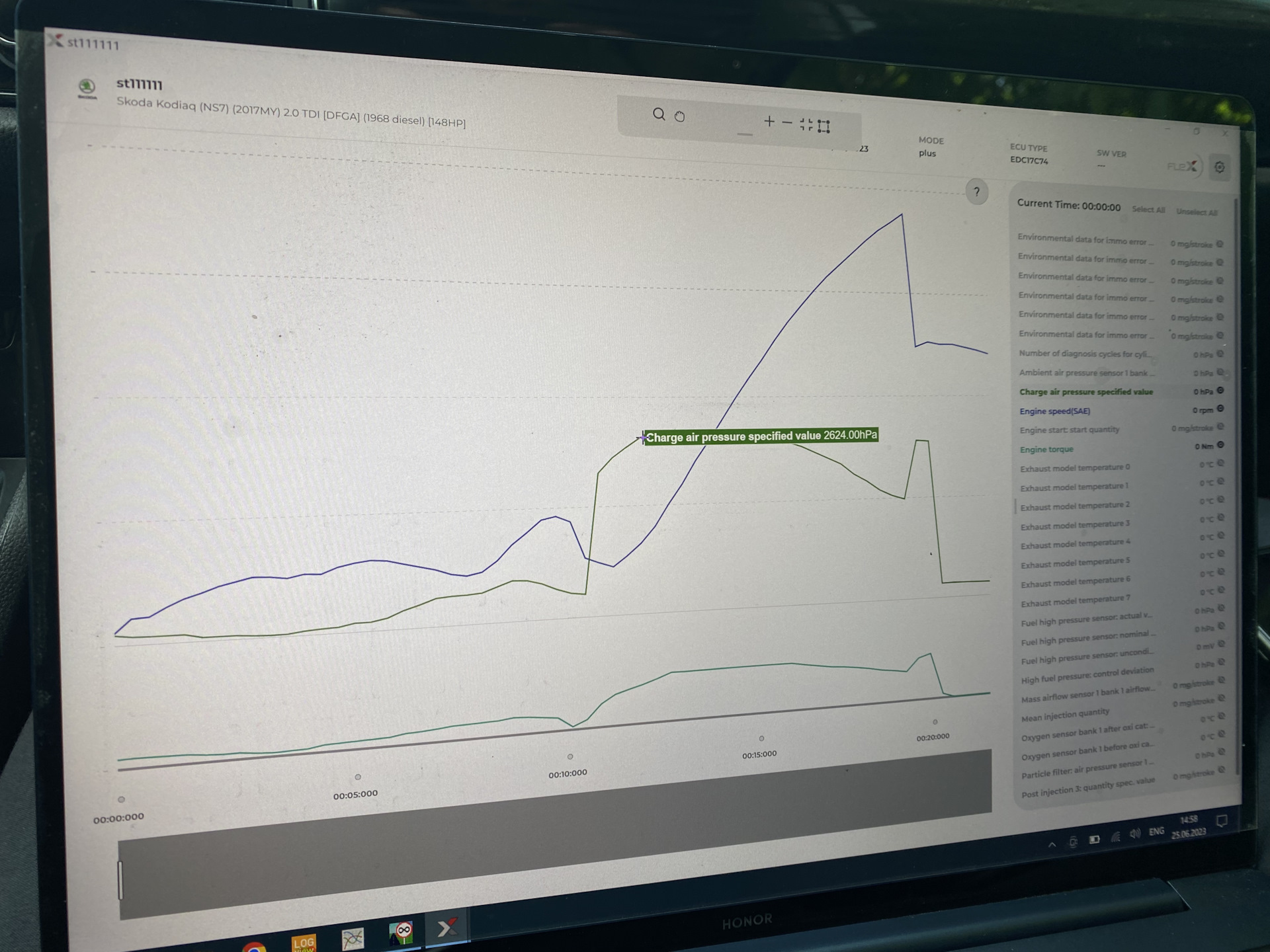
Task: Click the Charge air pressure 2624.00hPa tooltip
Action: [761, 436]
